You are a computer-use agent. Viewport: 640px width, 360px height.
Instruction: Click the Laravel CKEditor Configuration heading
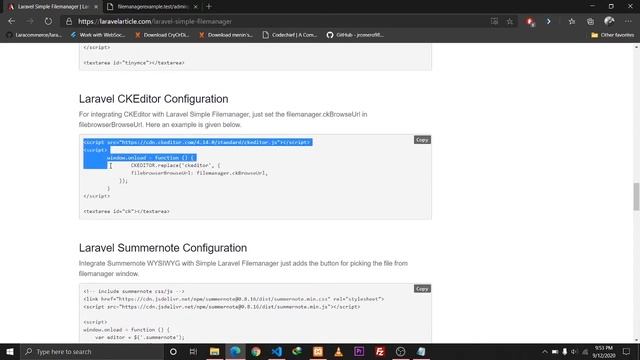click(x=153, y=99)
